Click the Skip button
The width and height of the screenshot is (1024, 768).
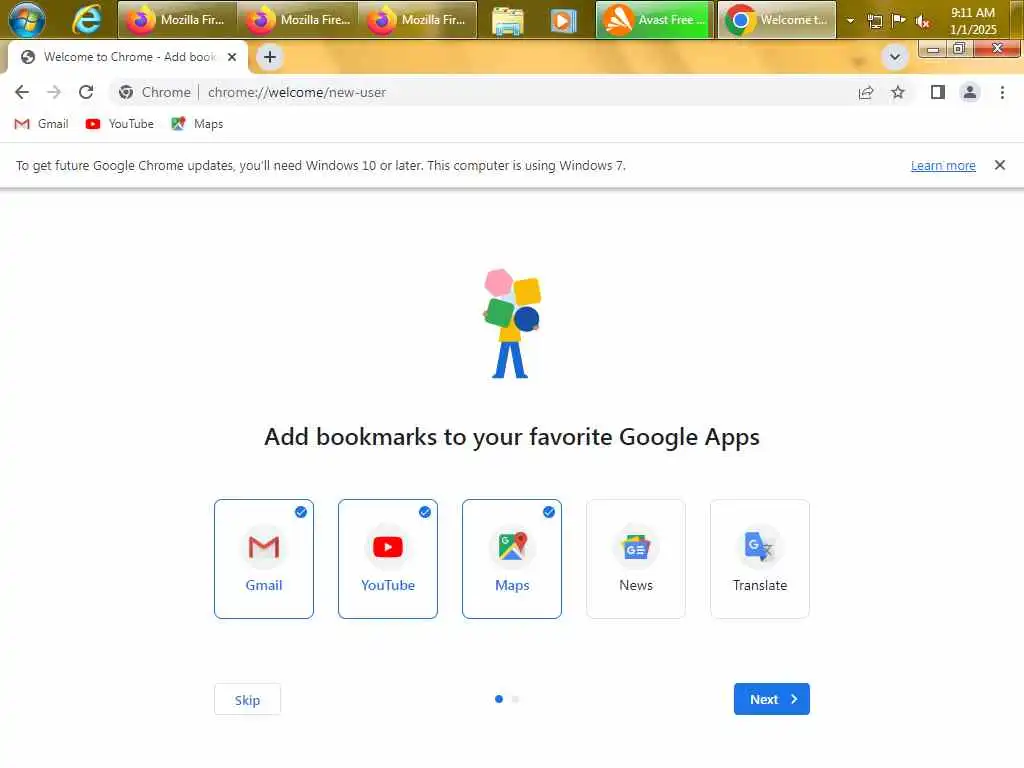(x=248, y=699)
